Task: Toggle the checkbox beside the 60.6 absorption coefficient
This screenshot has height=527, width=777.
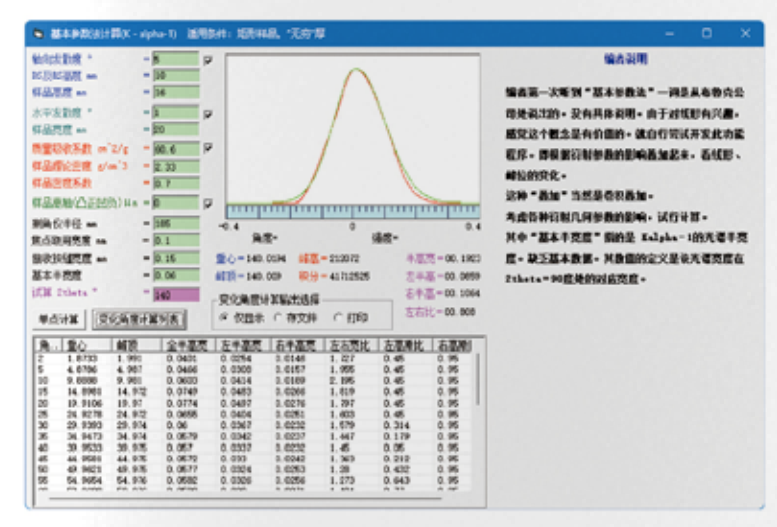Action: (x=208, y=148)
